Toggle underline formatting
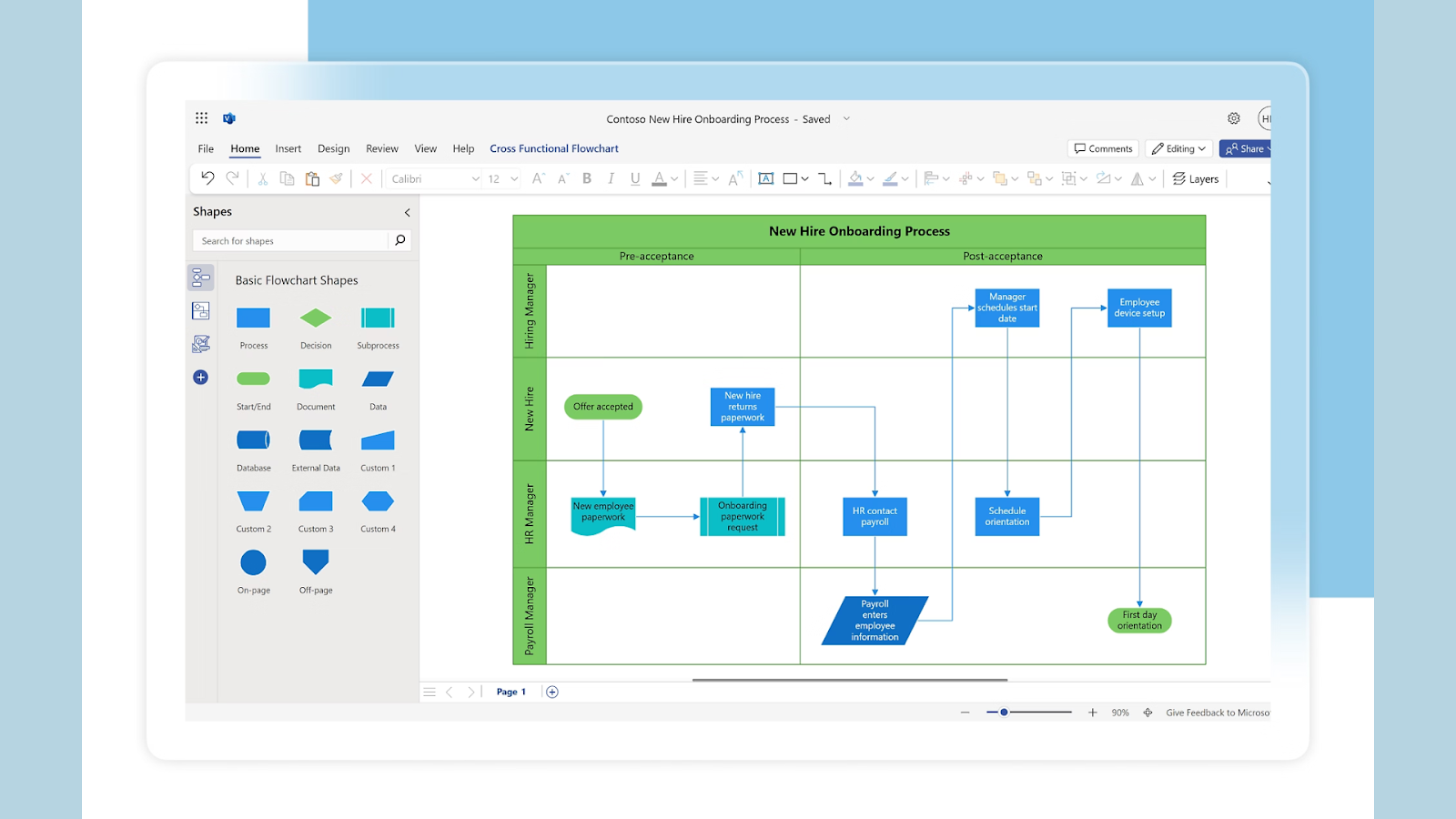 [635, 178]
